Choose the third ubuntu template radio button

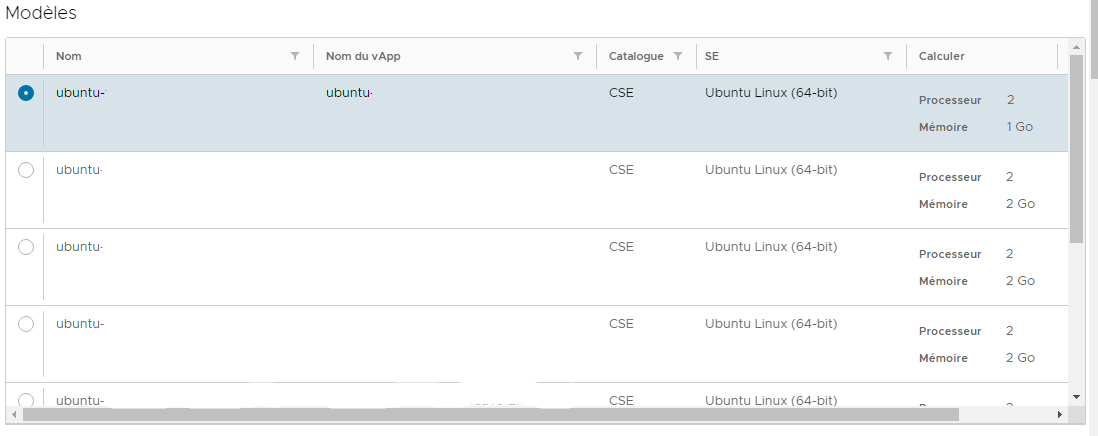[x=26, y=247]
